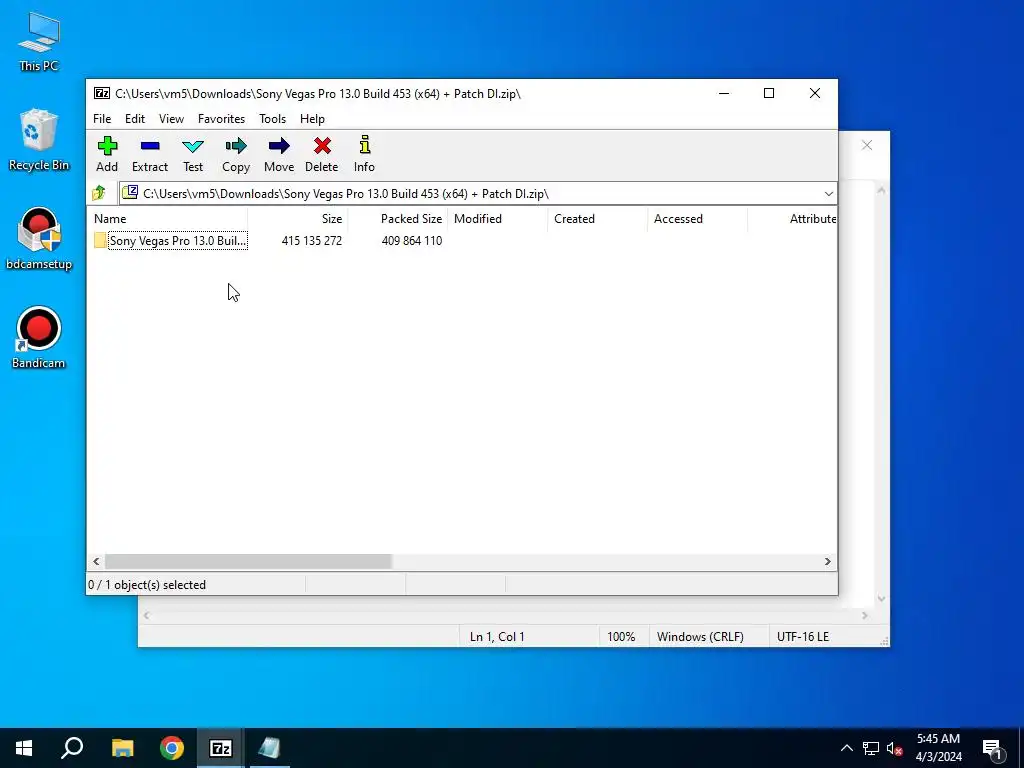The height and width of the screenshot is (768, 1024).
Task: Open File Explorer from the taskbar
Action: [122, 748]
